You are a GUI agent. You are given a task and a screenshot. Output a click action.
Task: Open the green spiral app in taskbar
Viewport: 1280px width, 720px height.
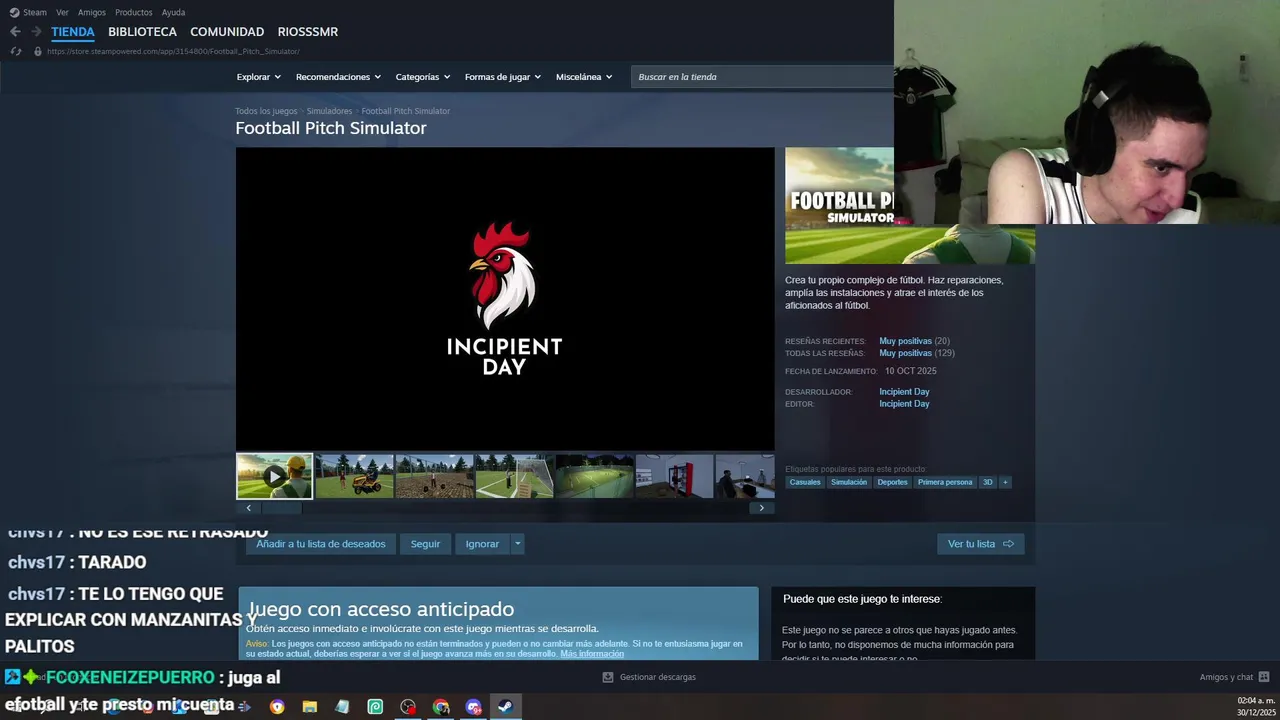[375, 707]
